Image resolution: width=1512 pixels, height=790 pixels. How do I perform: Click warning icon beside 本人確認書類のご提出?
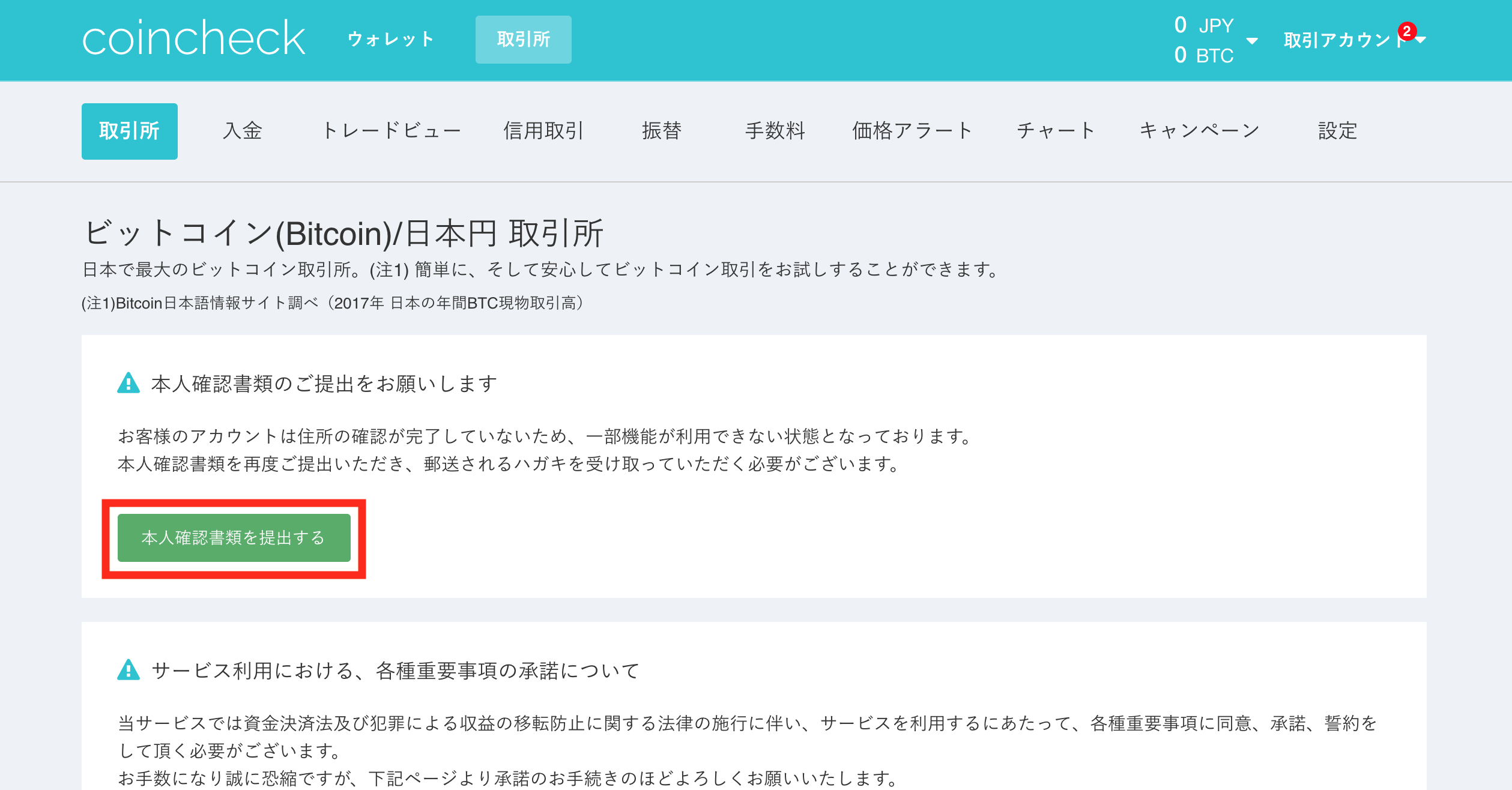(x=129, y=383)
